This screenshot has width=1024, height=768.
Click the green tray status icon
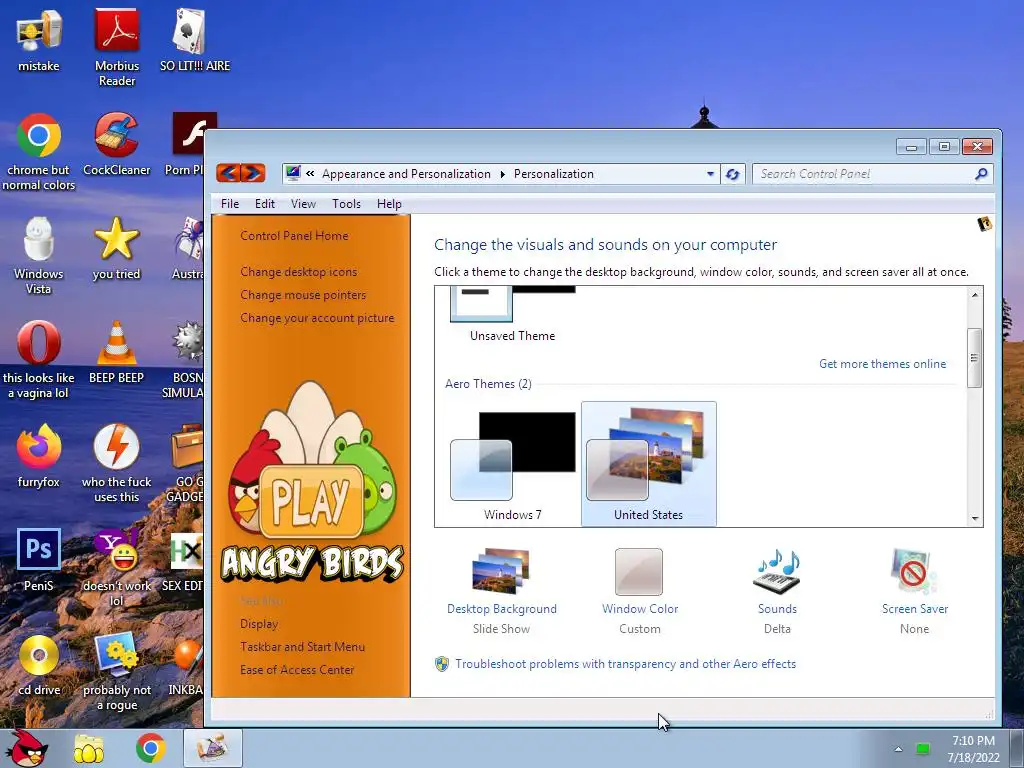tap(923, 749)
